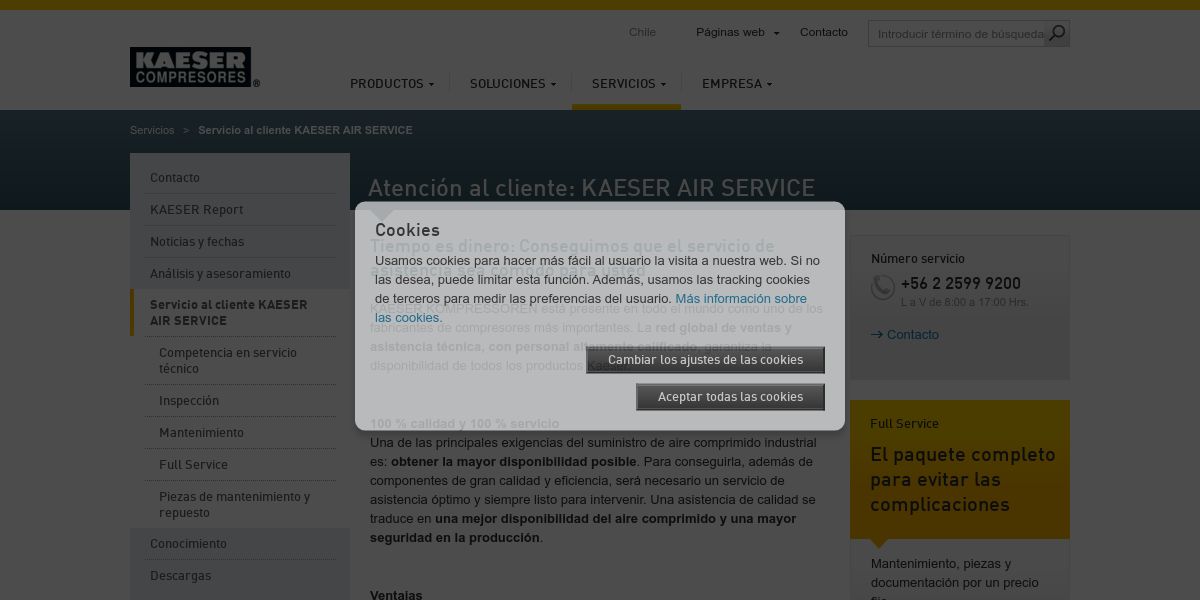Expand the SERVICIOS menu

click(629, 84)
